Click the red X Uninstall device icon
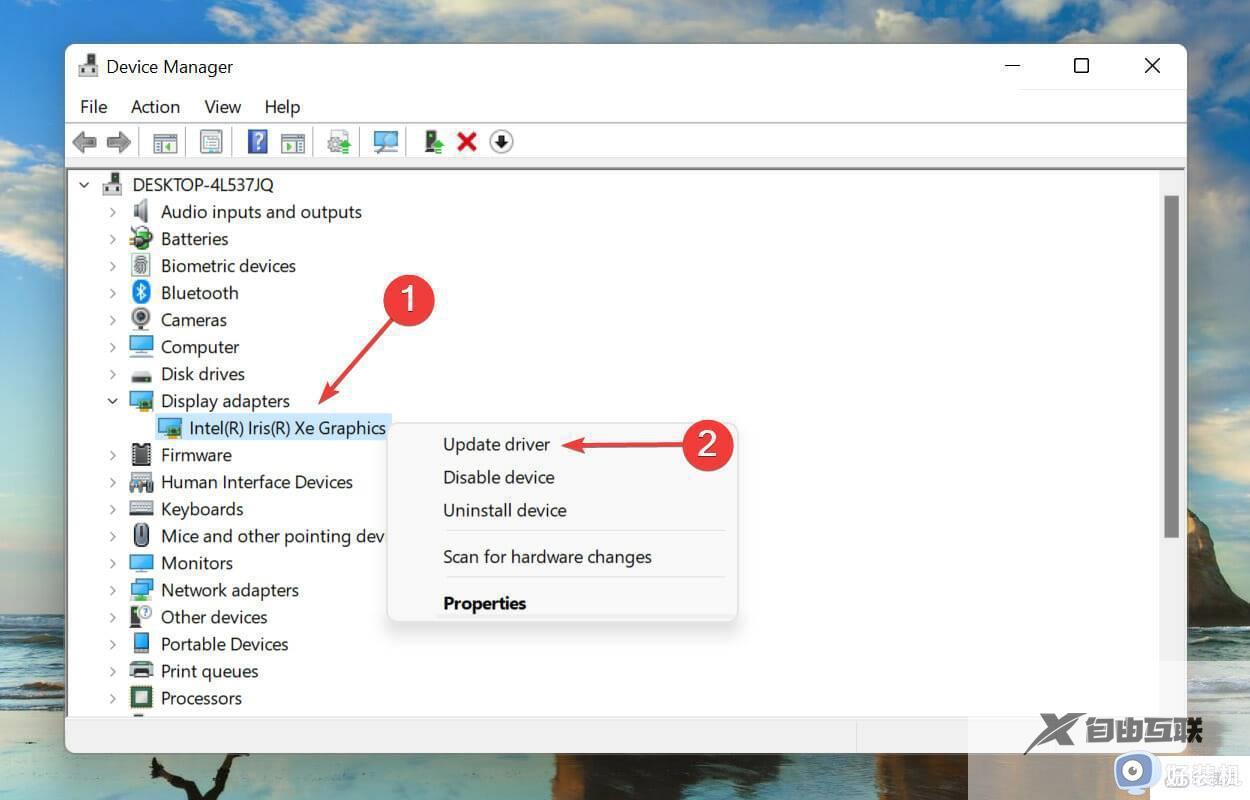Screen dimensions: 1250x800 tap(467, 142)
